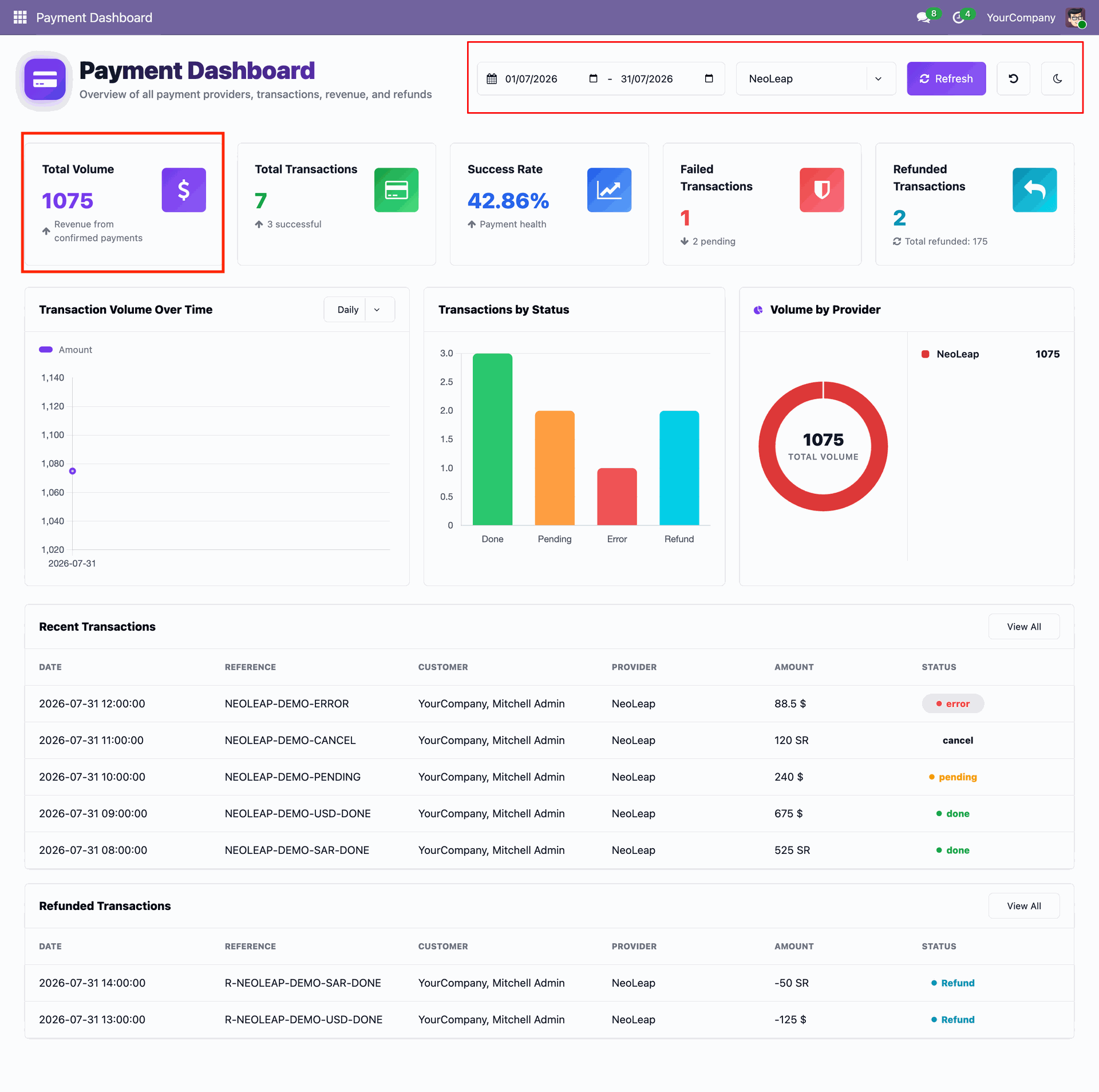Viewport: 1099px width, 1092px height.
Task: Click Payment Dashboard in navbar
Action: click(94, 18)
